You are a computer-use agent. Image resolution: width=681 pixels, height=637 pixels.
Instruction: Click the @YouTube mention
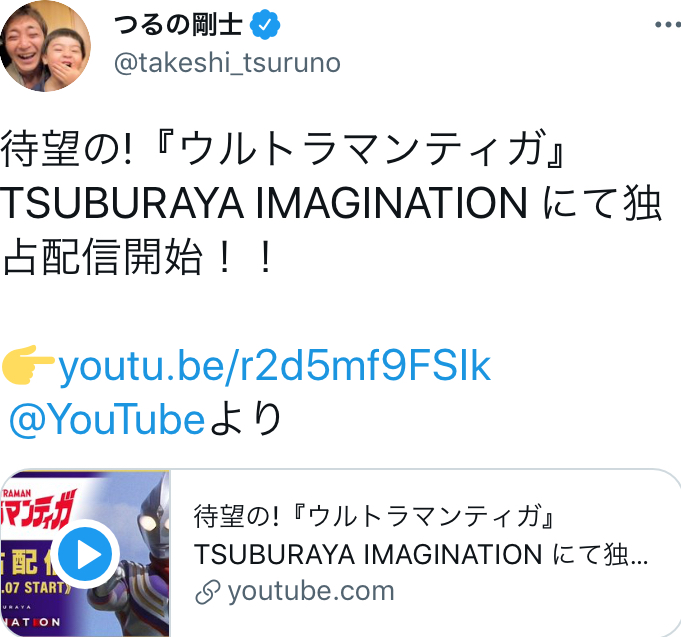point(106,419)
